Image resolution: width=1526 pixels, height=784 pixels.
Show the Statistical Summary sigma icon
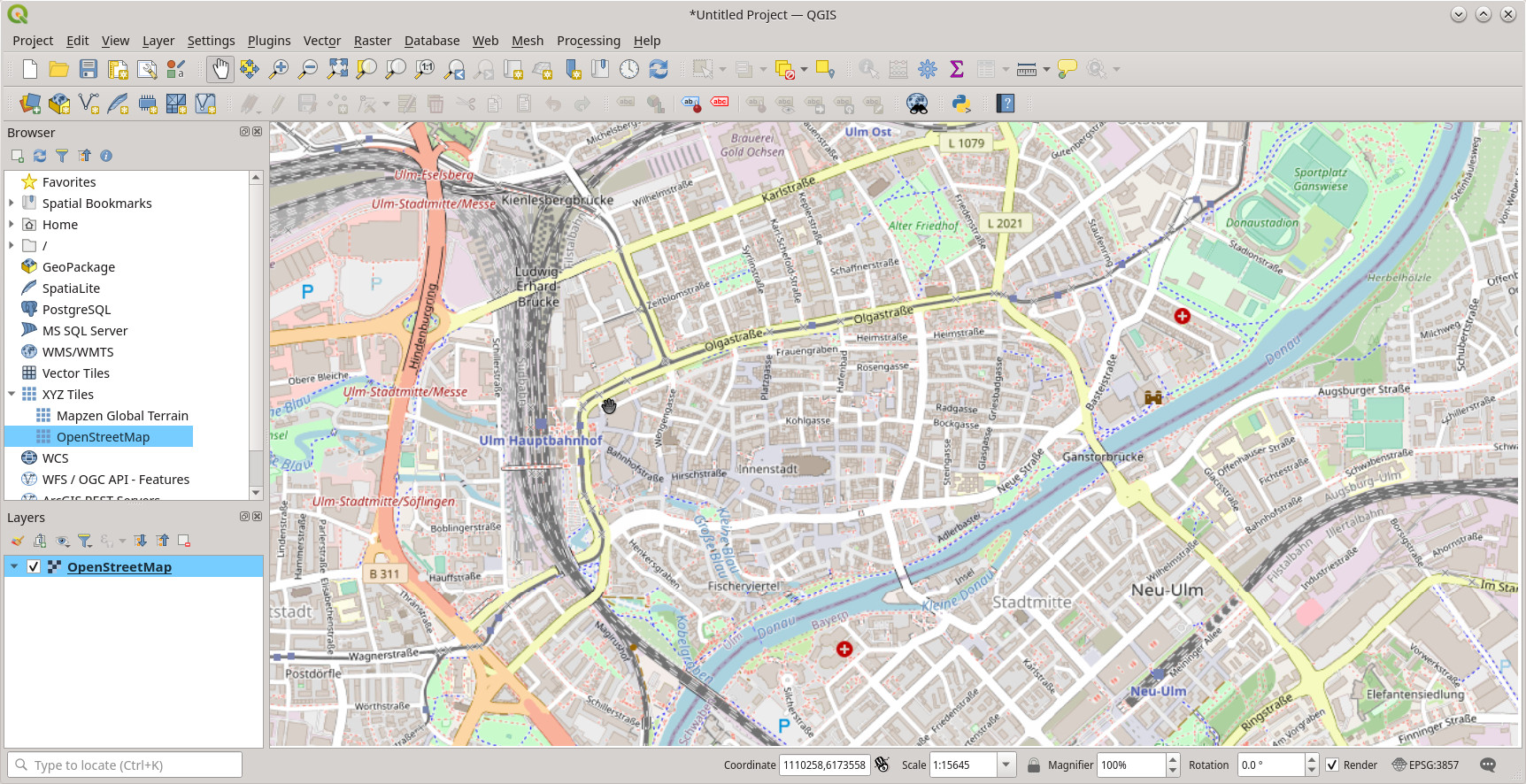[957, 69]
